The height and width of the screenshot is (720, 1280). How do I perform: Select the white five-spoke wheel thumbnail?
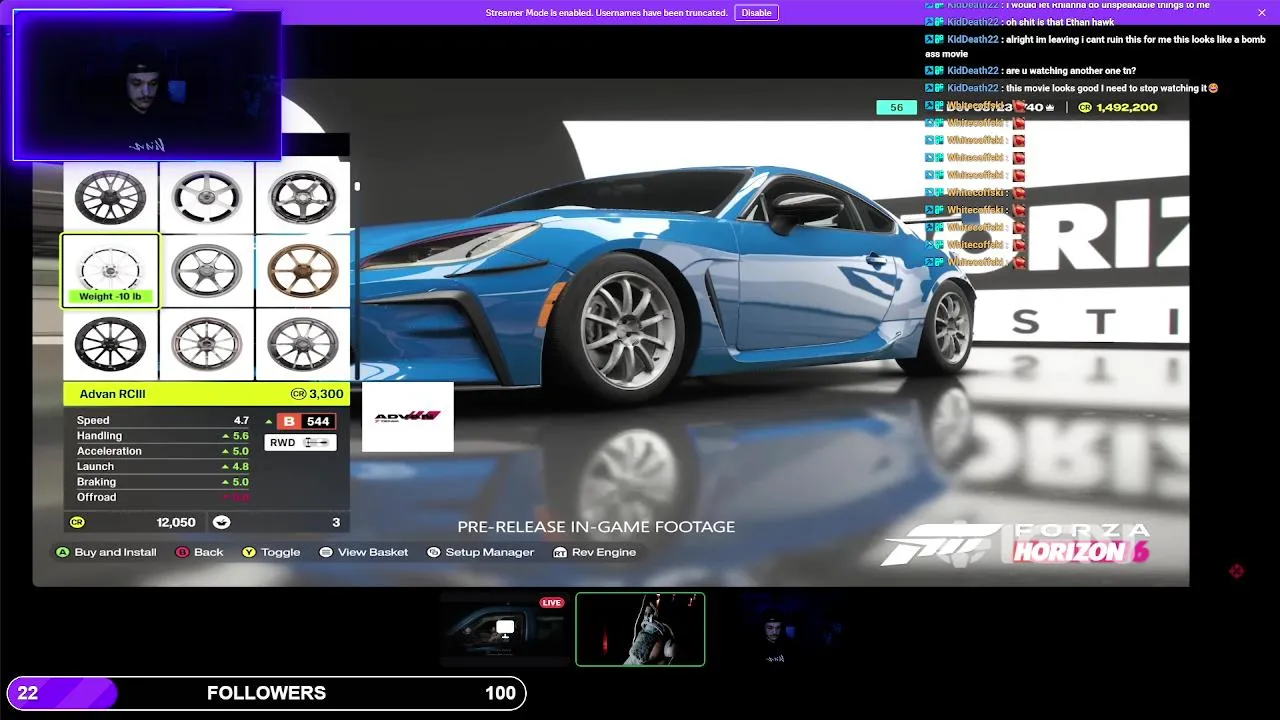(x=206, y=196)
